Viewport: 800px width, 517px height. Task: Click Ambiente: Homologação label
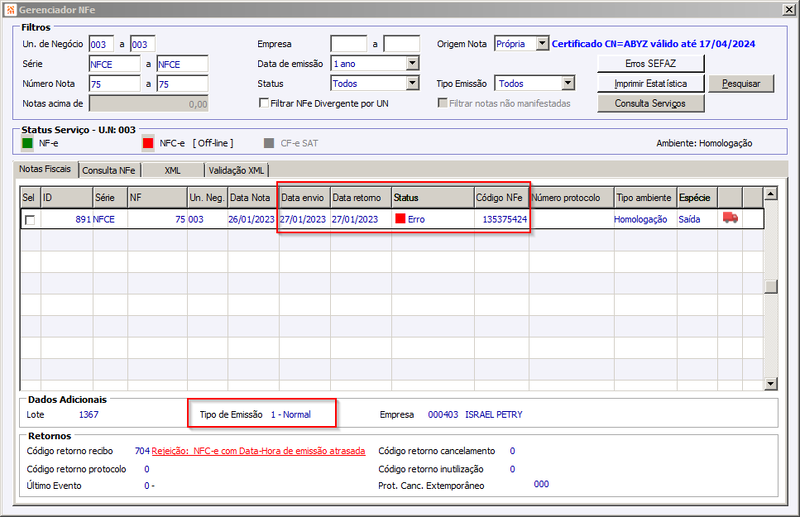[704, 143]
